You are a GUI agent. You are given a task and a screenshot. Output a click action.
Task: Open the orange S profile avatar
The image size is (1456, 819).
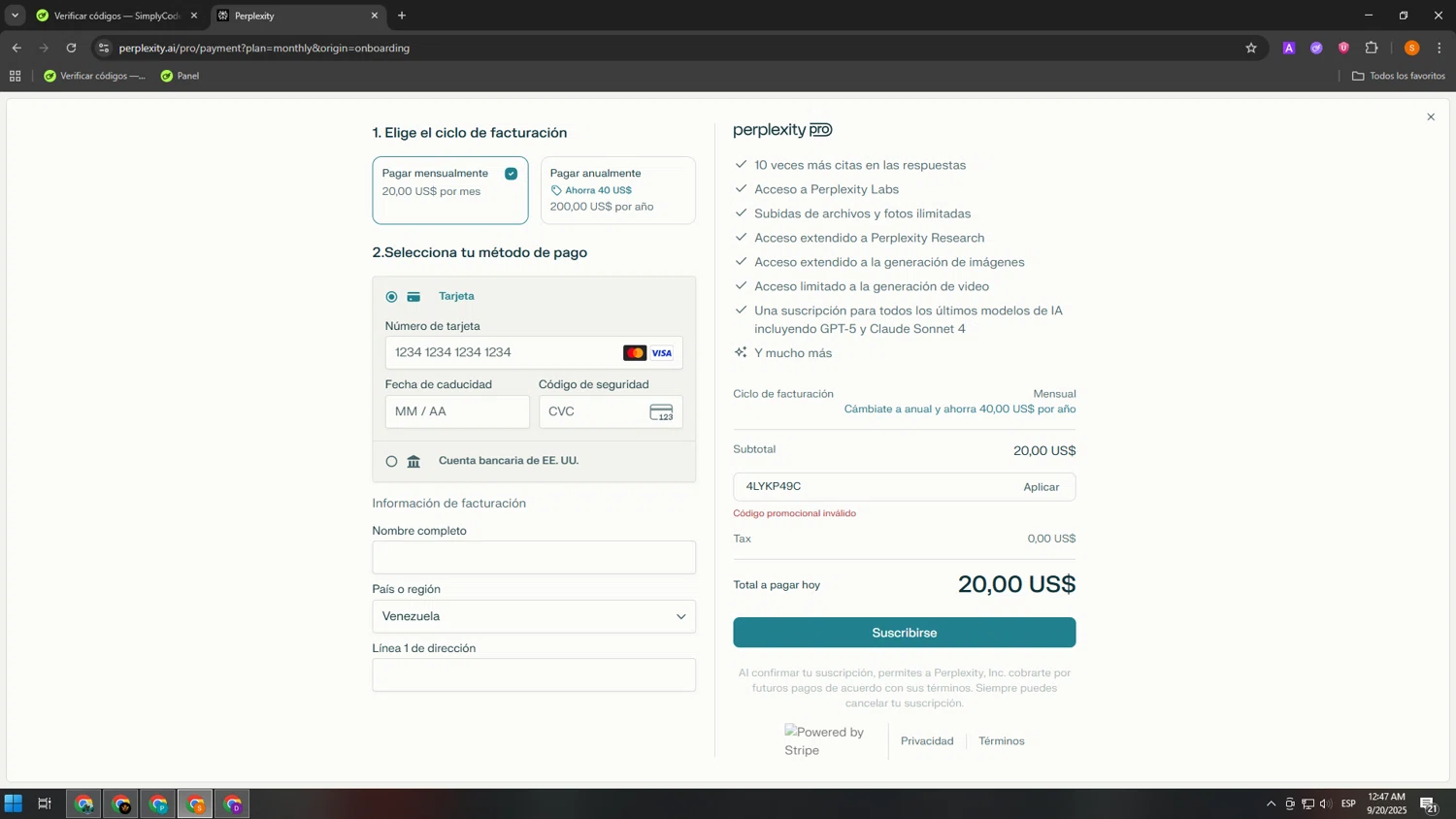pyautogui.click(x=1412, y=48)
